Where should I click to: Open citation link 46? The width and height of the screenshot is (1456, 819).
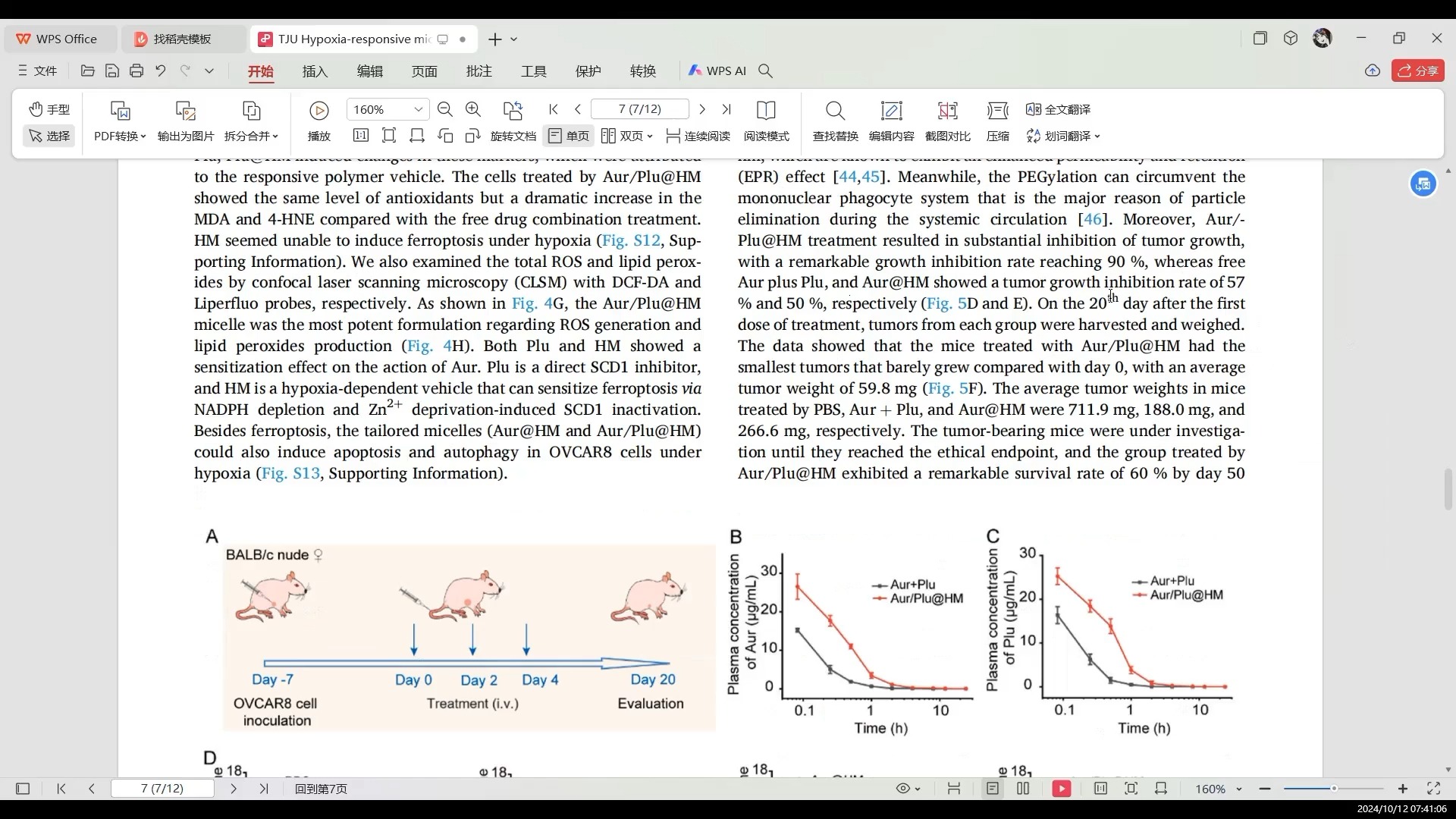1093,219
